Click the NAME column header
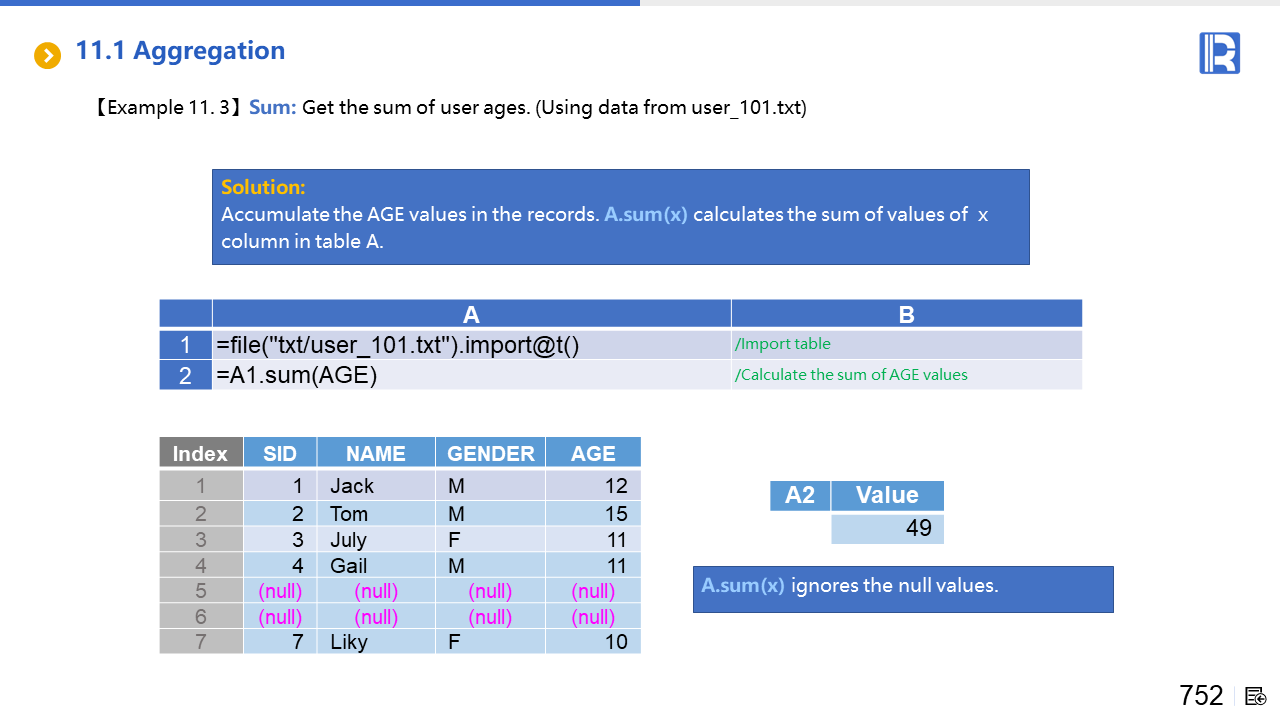This screenshot has width=1280, height=720. point(375,453)
